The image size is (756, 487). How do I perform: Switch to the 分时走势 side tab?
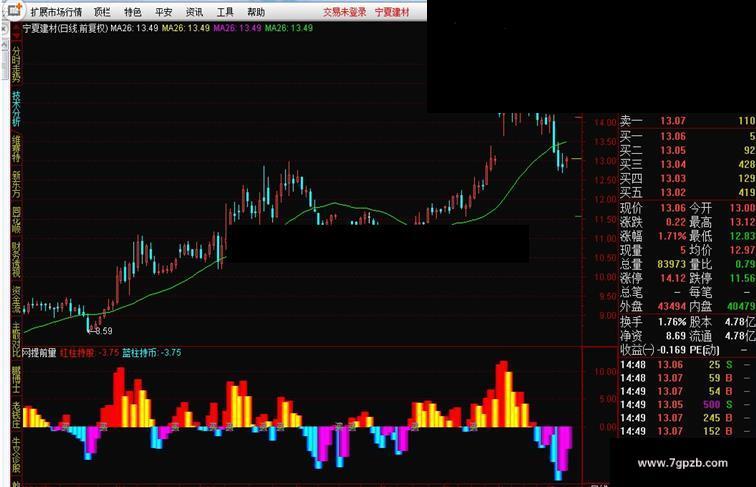click(x=16, y=64)
